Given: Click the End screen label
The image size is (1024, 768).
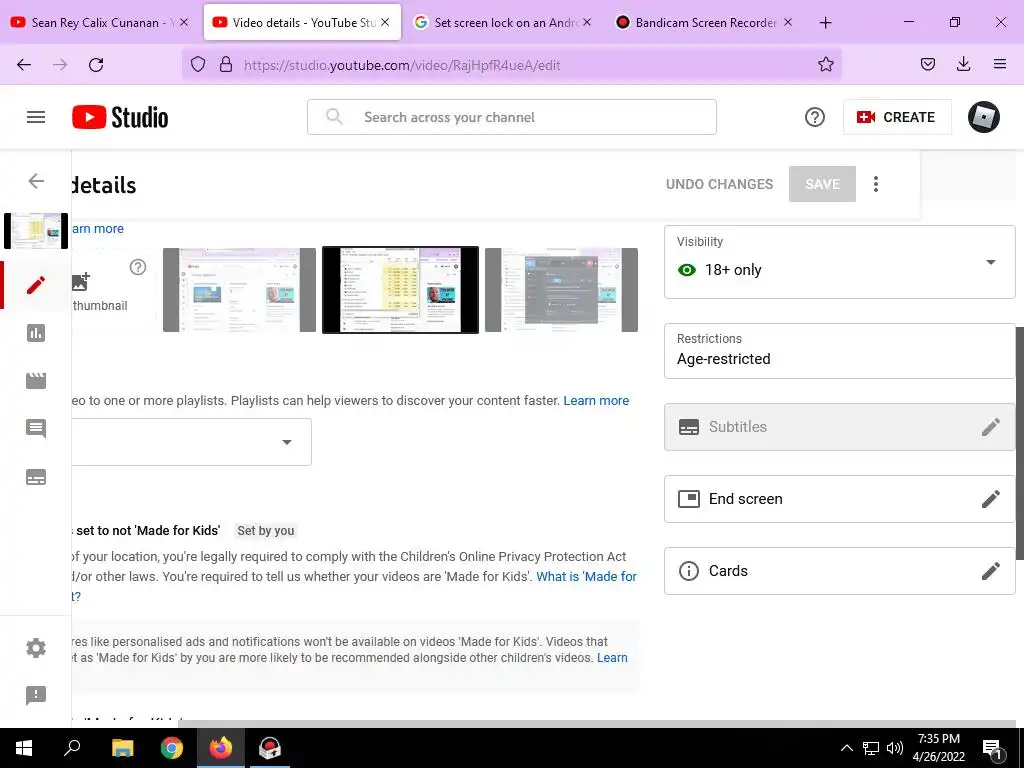Looking at the screenshot, I should (745, 499).
